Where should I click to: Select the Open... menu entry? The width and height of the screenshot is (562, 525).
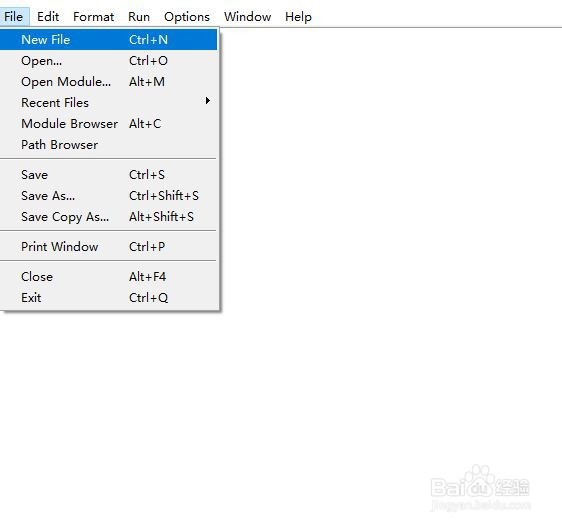click(x=108, y=61)
